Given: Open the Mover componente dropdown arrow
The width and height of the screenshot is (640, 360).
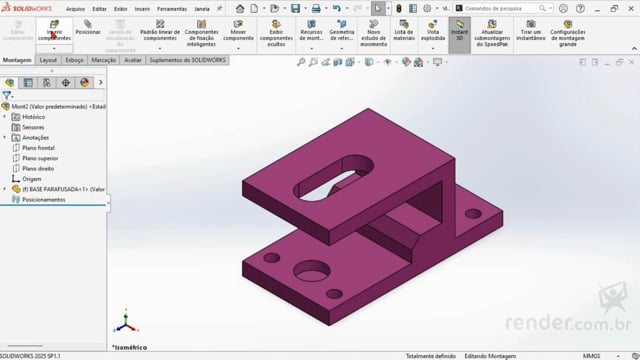Looking at the screenshot, I should 238,49.
